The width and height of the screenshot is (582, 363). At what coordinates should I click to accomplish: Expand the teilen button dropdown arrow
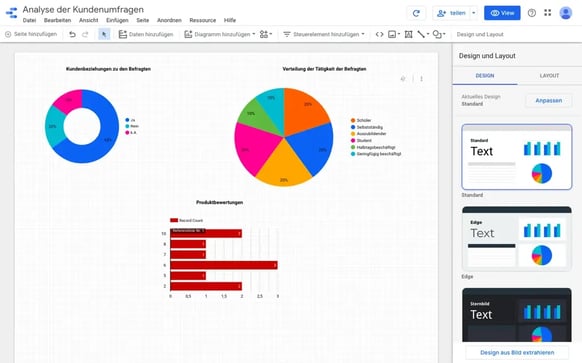[473, 13]
